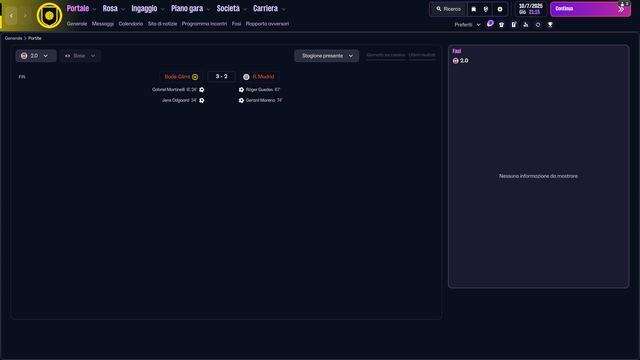Switch to the Calendario sub-tab

pos(131,24)
